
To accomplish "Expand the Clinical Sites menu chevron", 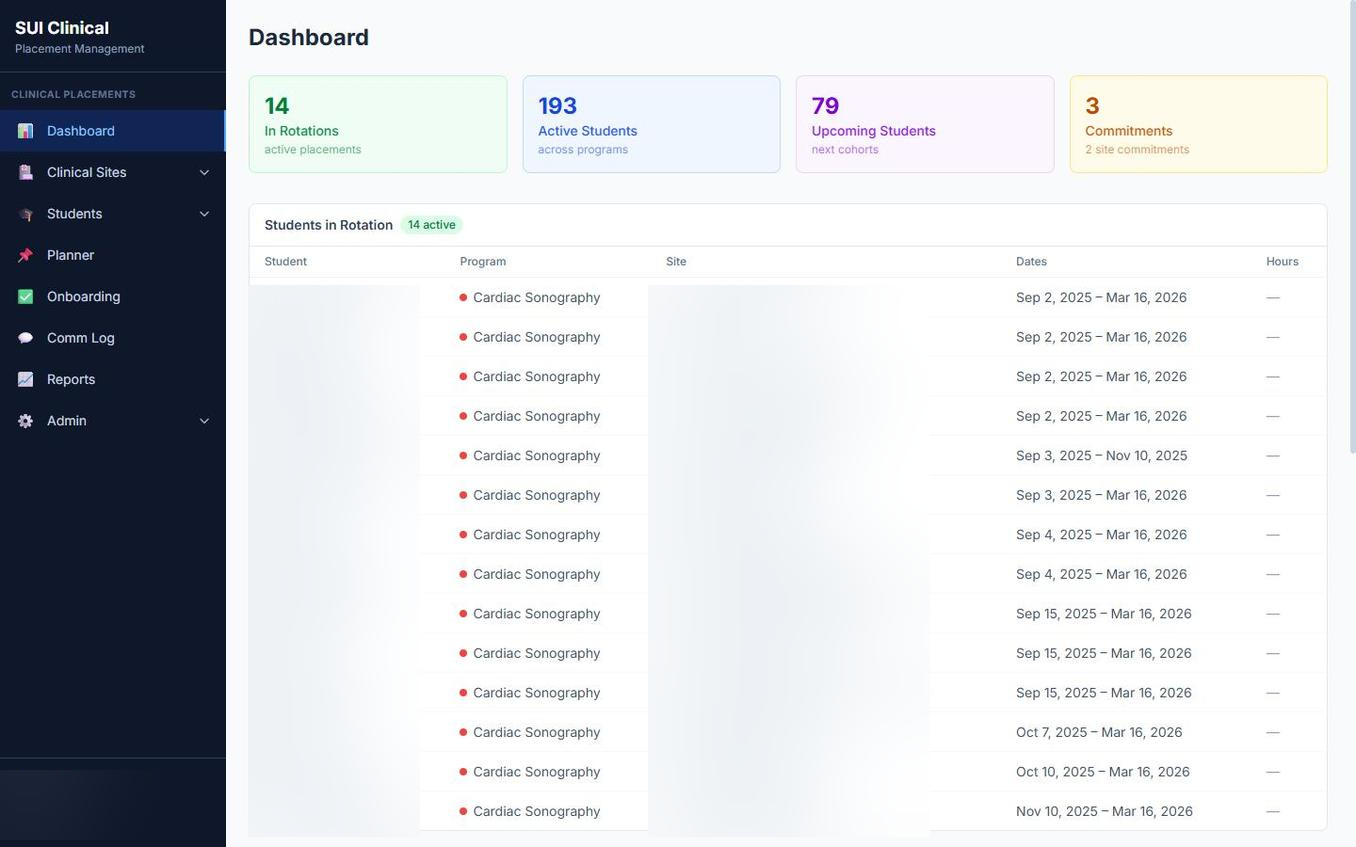I will [203, 172].
